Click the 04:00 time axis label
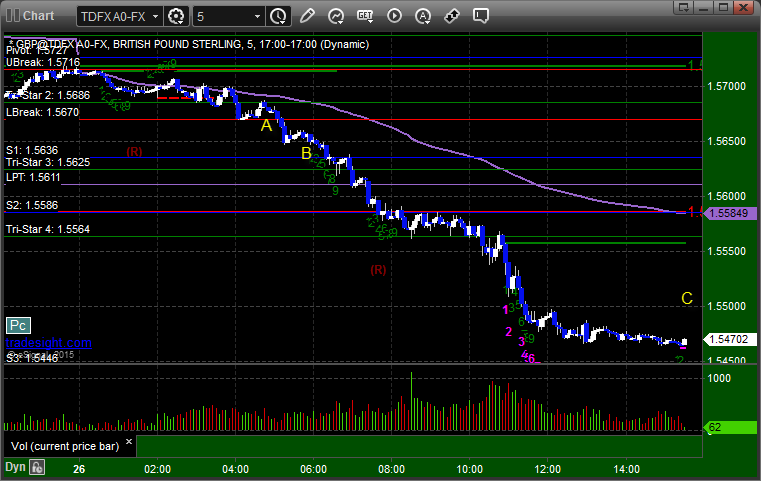 click(x=235, y=469)
